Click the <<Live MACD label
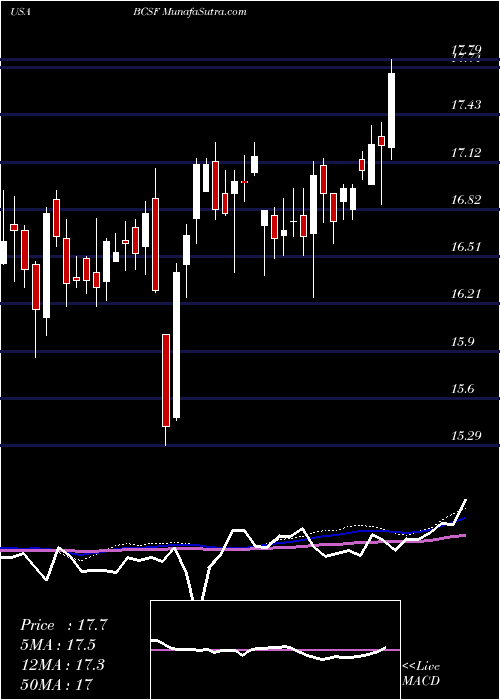Image resolution: width=500 pixels, height=700 pixels. coord(421,674)
